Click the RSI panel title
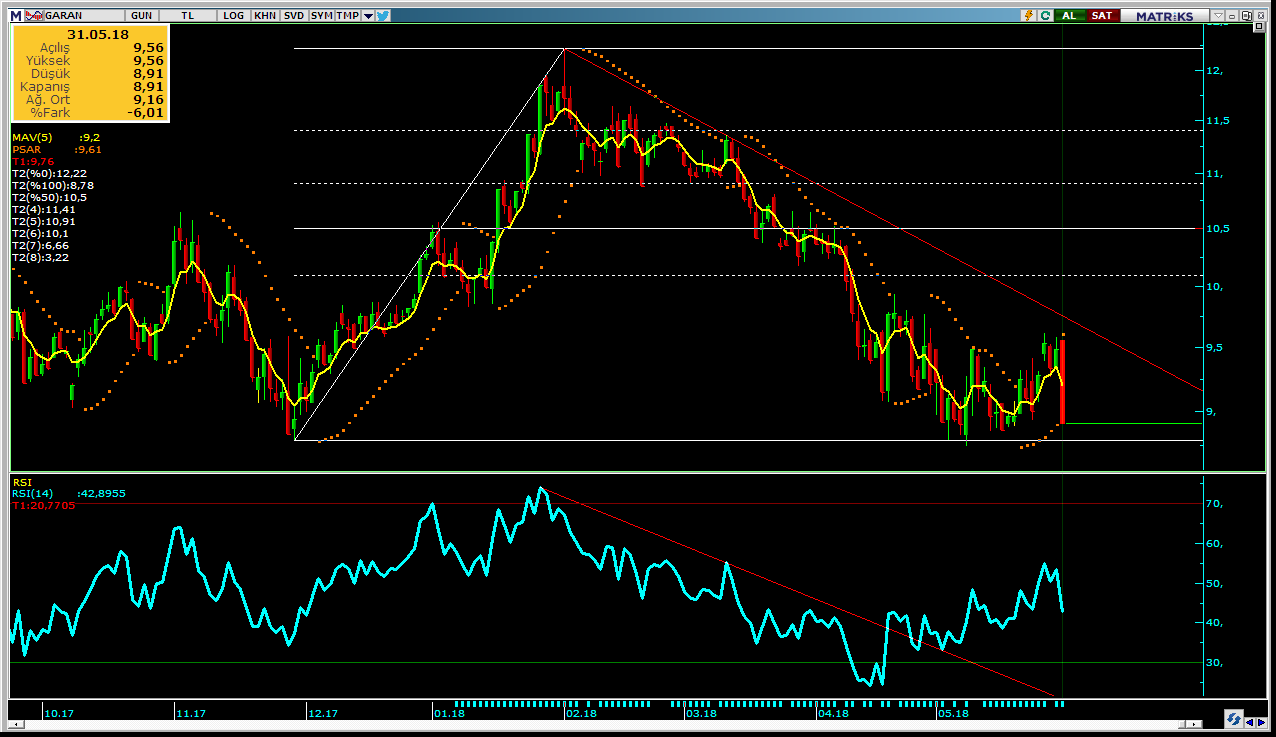This screenshot has width=1276, height=737. pos(22,482)
